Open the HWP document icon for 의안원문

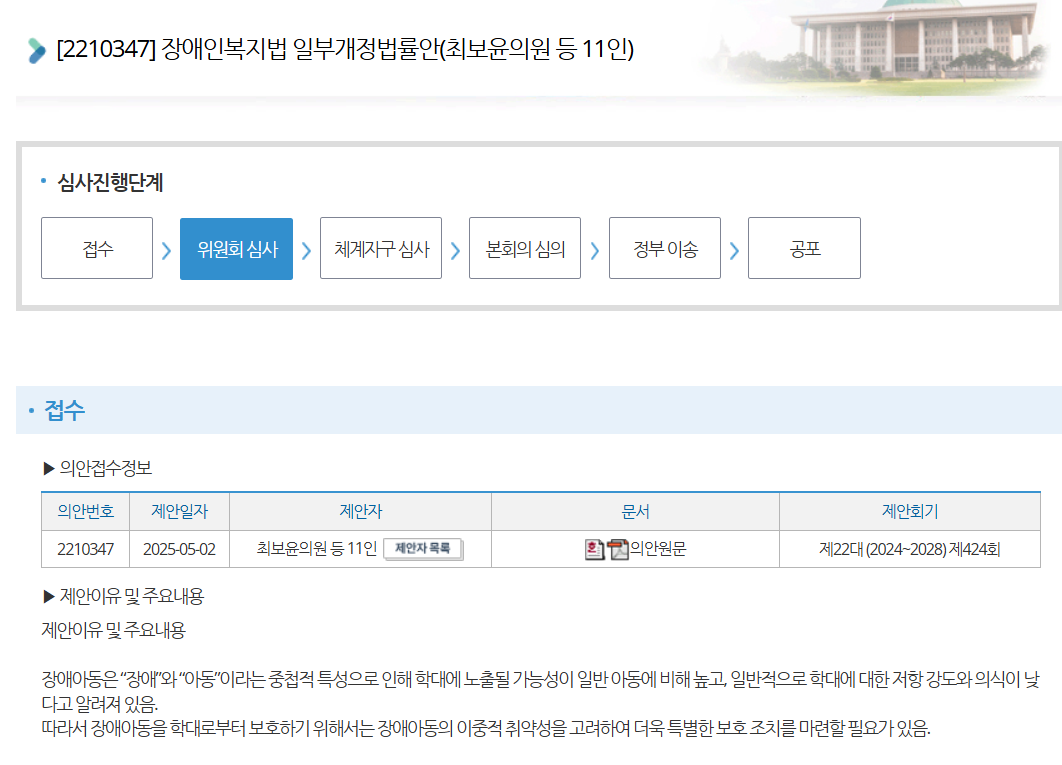[594, 549]
